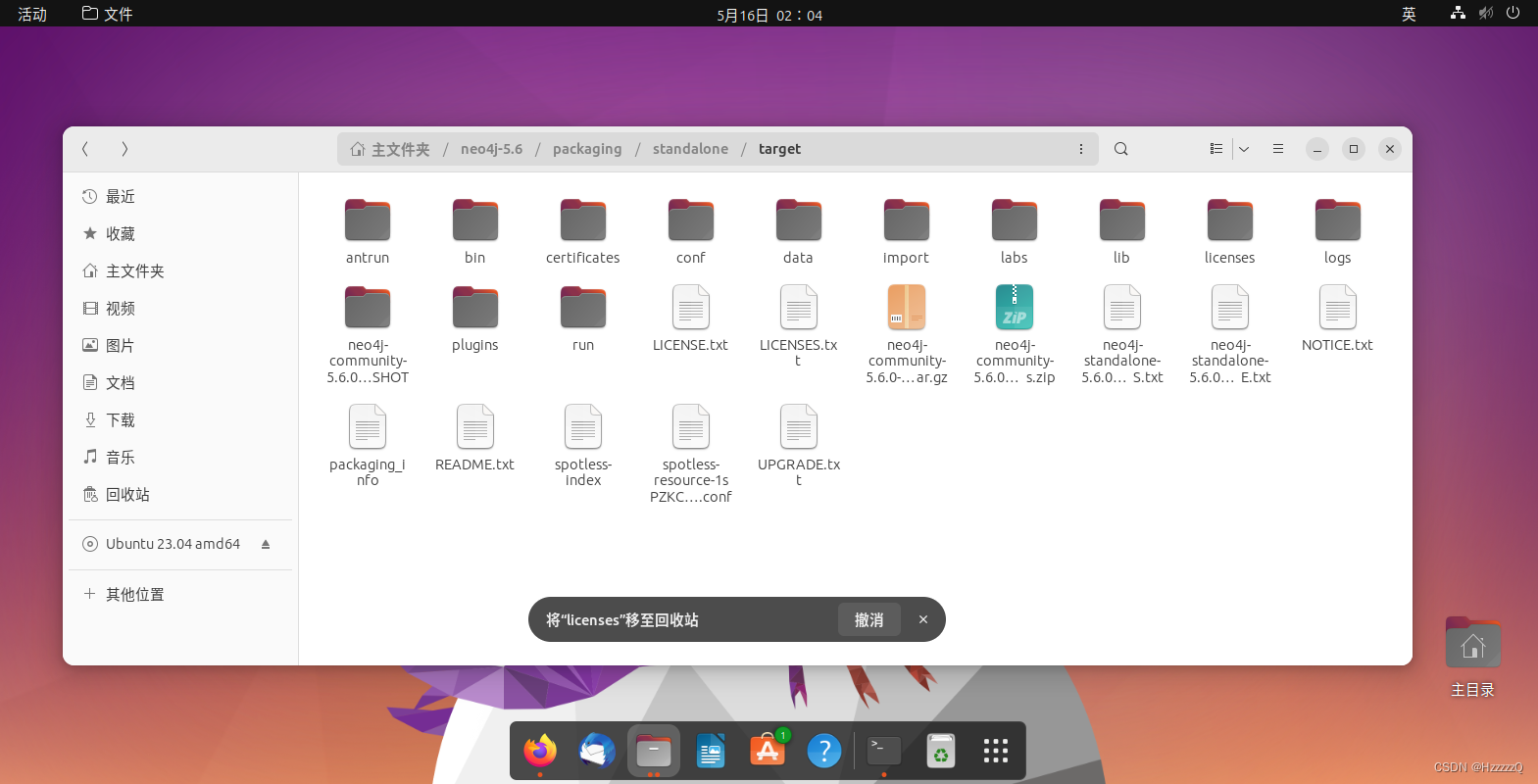1538x784 pixels.
Task: Select the NOTICE.txt file
Action: 1338,319
